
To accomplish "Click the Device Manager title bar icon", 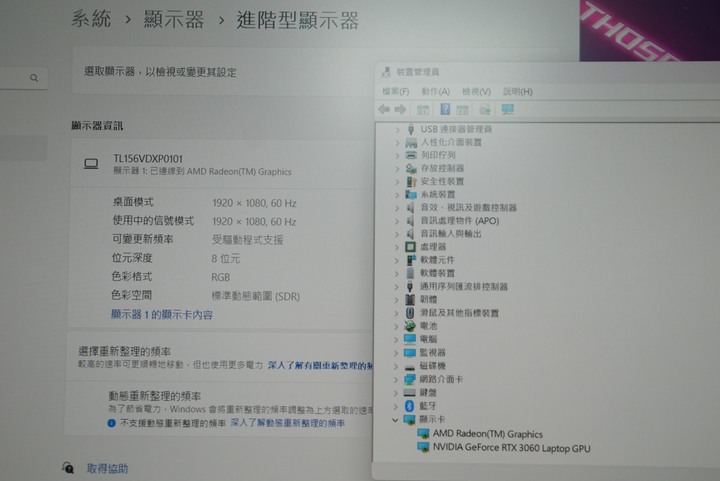I will [386, 72].
